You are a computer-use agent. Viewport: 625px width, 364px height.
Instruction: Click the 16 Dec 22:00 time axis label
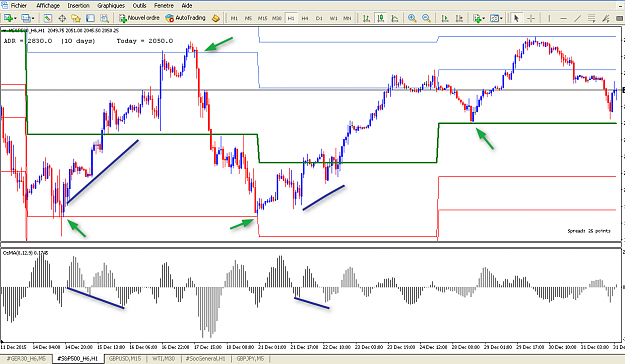pyautogui.click(x=175, y=347)
